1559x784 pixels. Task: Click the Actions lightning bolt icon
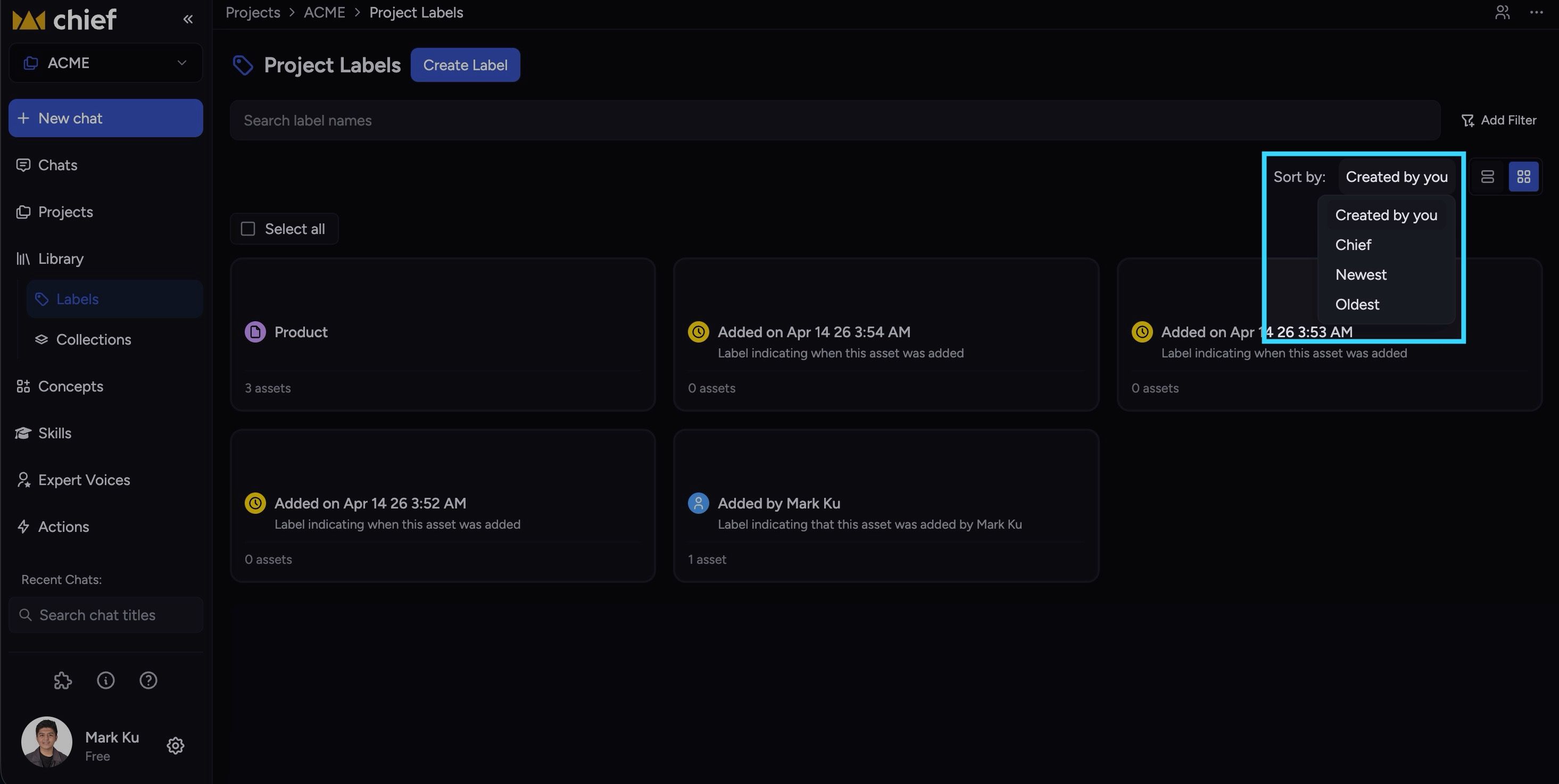23,527
